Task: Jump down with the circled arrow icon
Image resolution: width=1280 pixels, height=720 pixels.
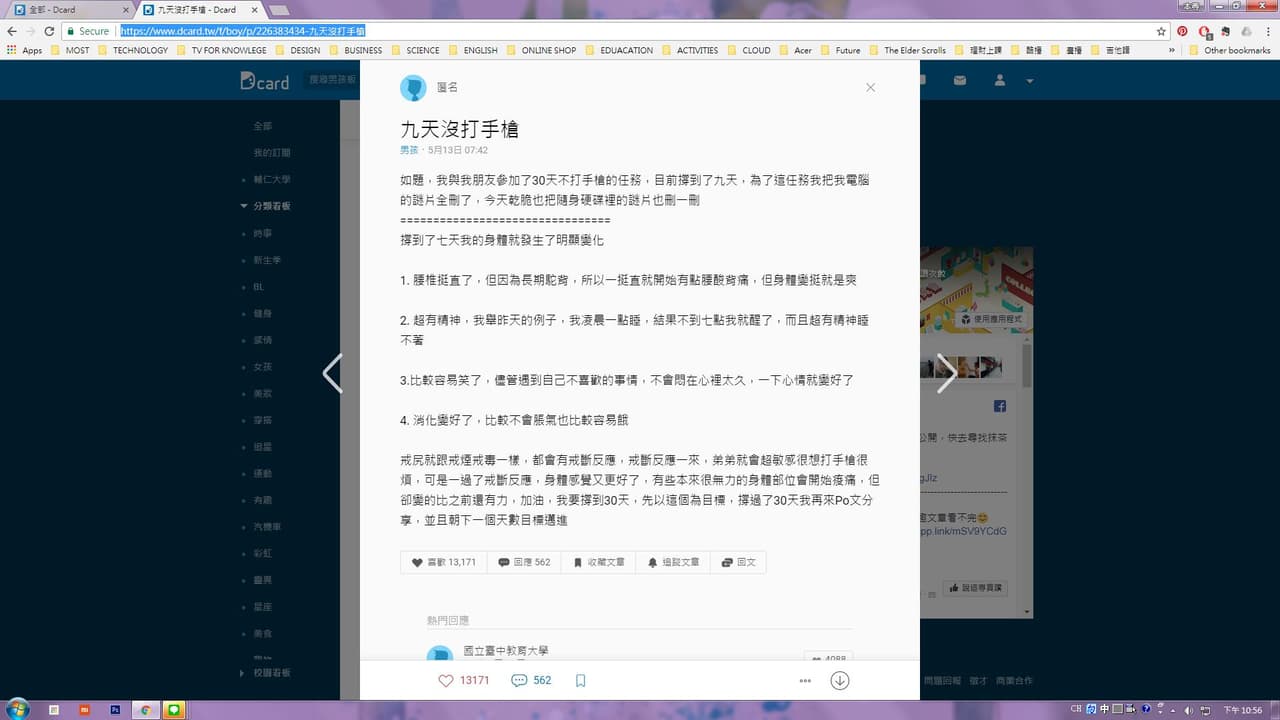Action: (840, 680)
